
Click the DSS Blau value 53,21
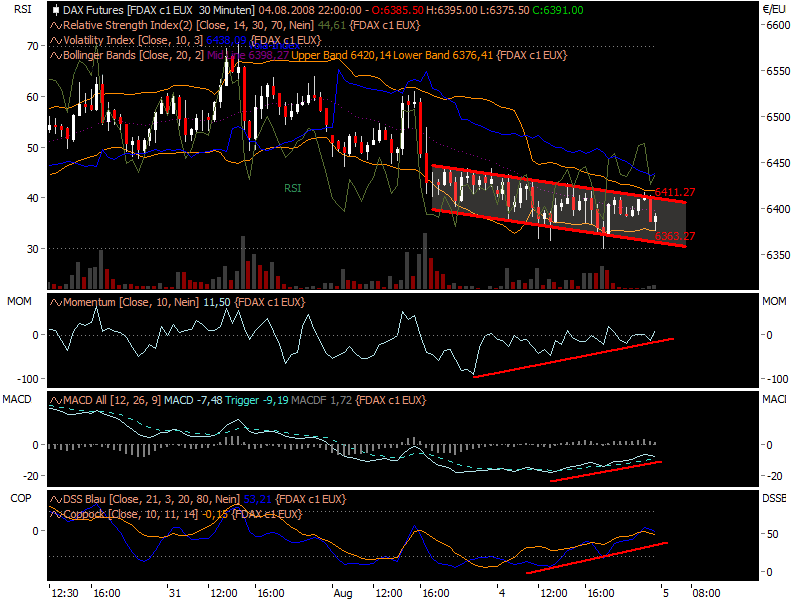point(258,499)
